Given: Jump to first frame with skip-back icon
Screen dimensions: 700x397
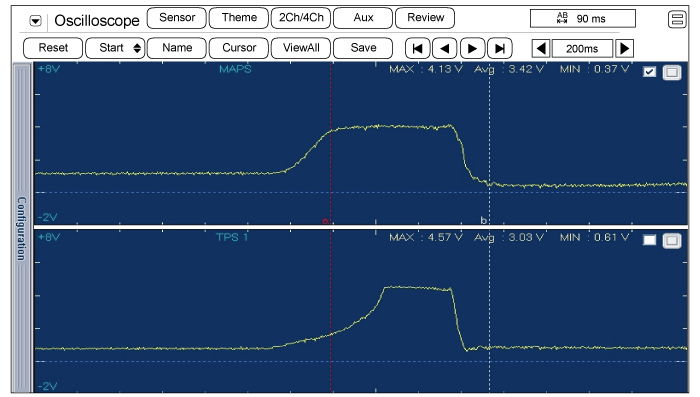Looking at the screenshot, I should [417, 48].
